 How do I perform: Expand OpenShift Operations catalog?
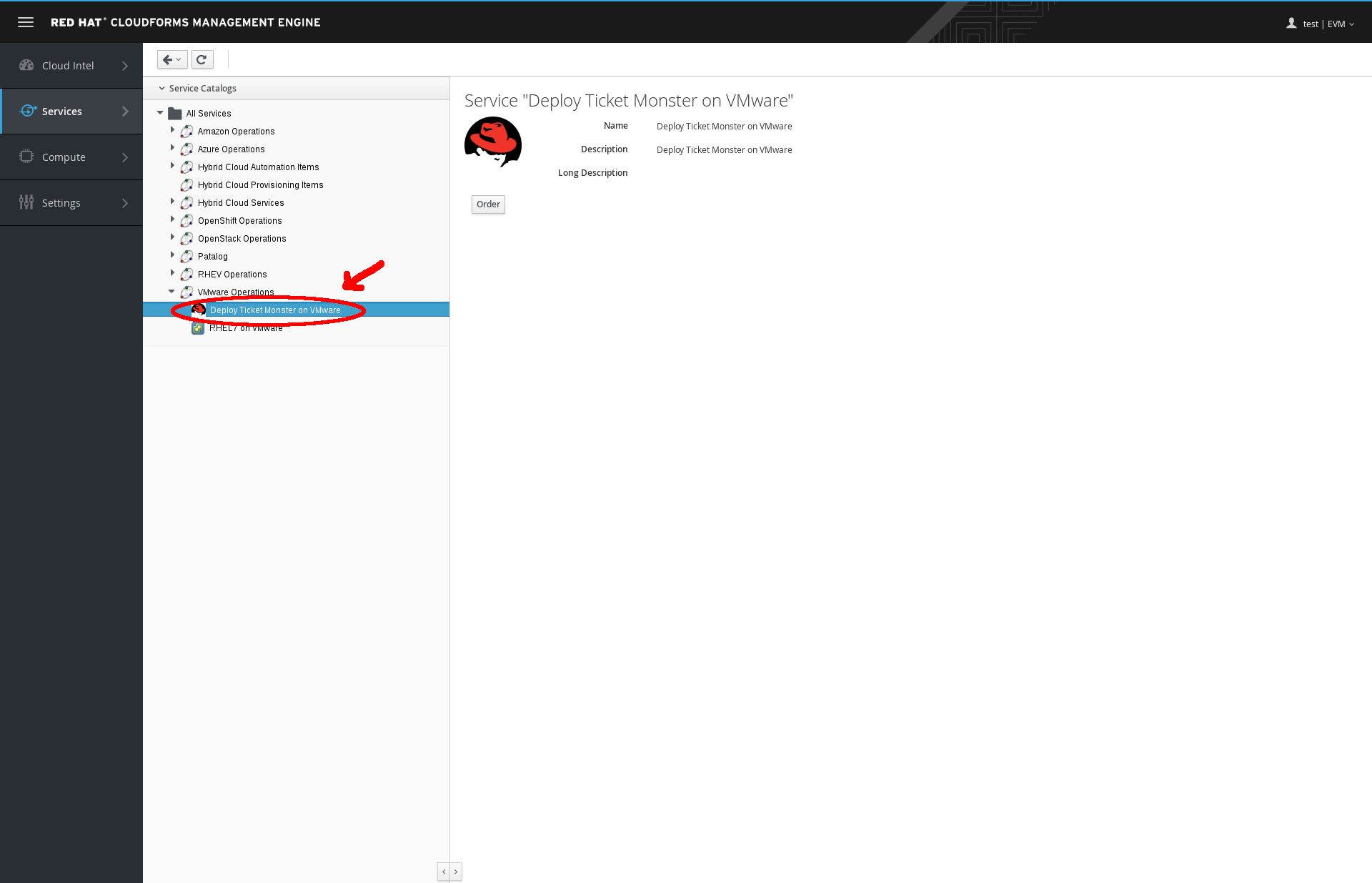click(x=172, y=219)
